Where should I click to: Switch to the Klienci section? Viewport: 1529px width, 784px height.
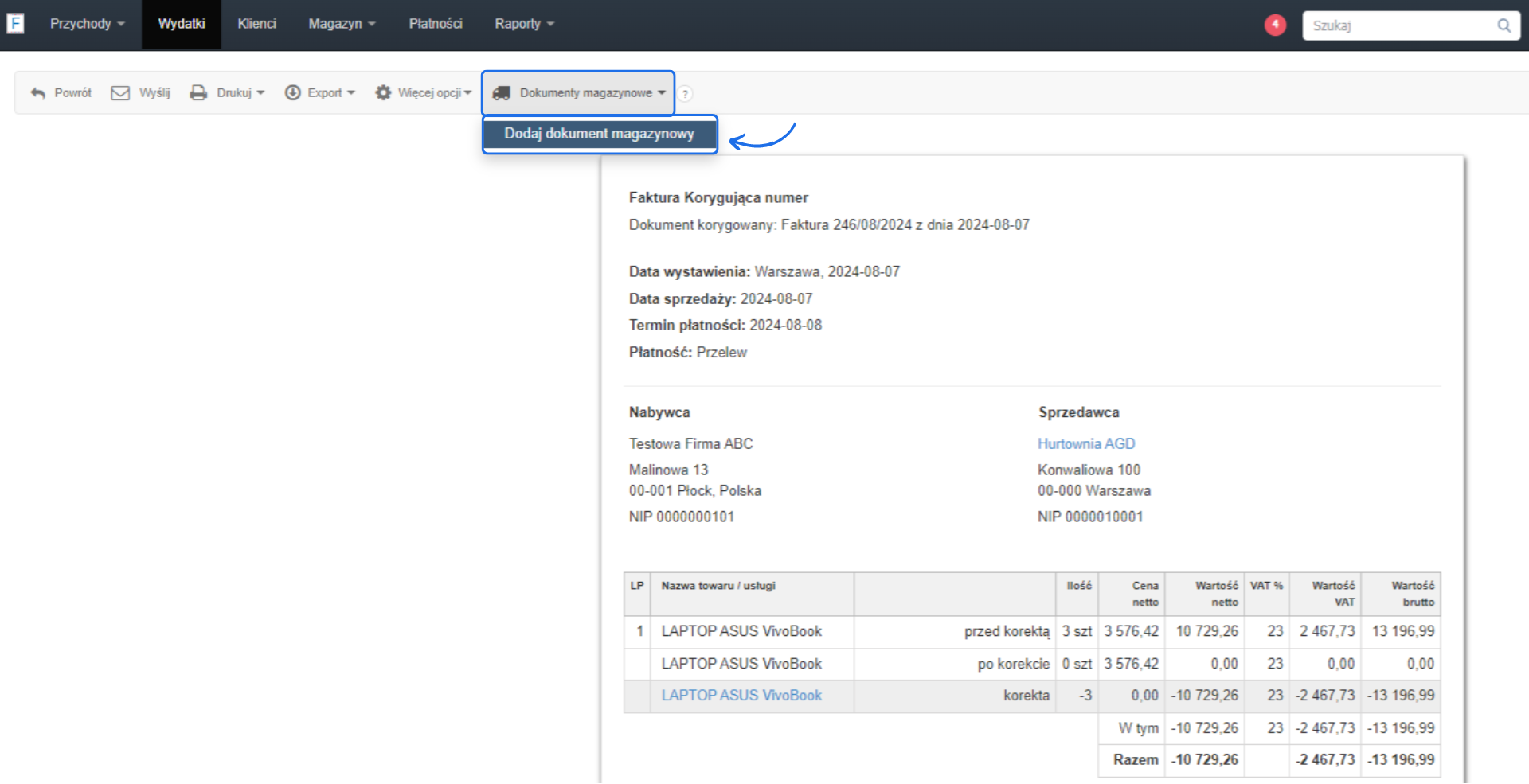(256, 23)
